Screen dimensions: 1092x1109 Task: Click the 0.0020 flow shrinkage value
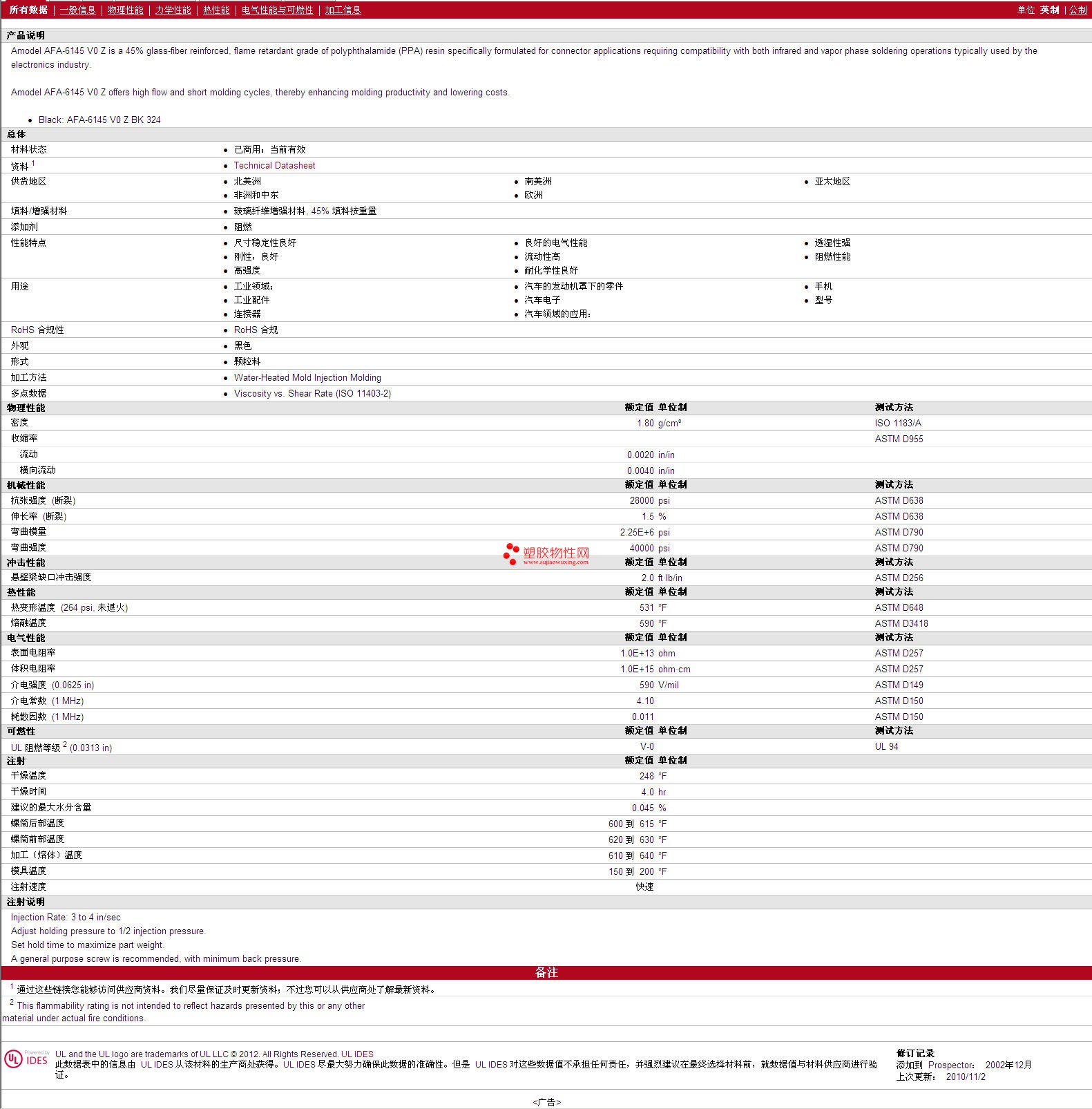pos(640,455)
